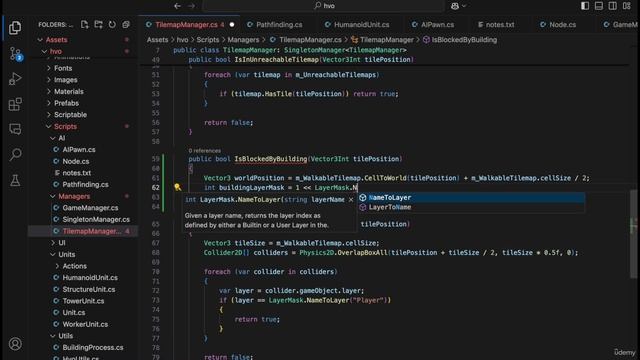This screenshot has height=360, width=640.
Task: Open StructureUnit.cs in file tree
Action: (x=89, y=289)
